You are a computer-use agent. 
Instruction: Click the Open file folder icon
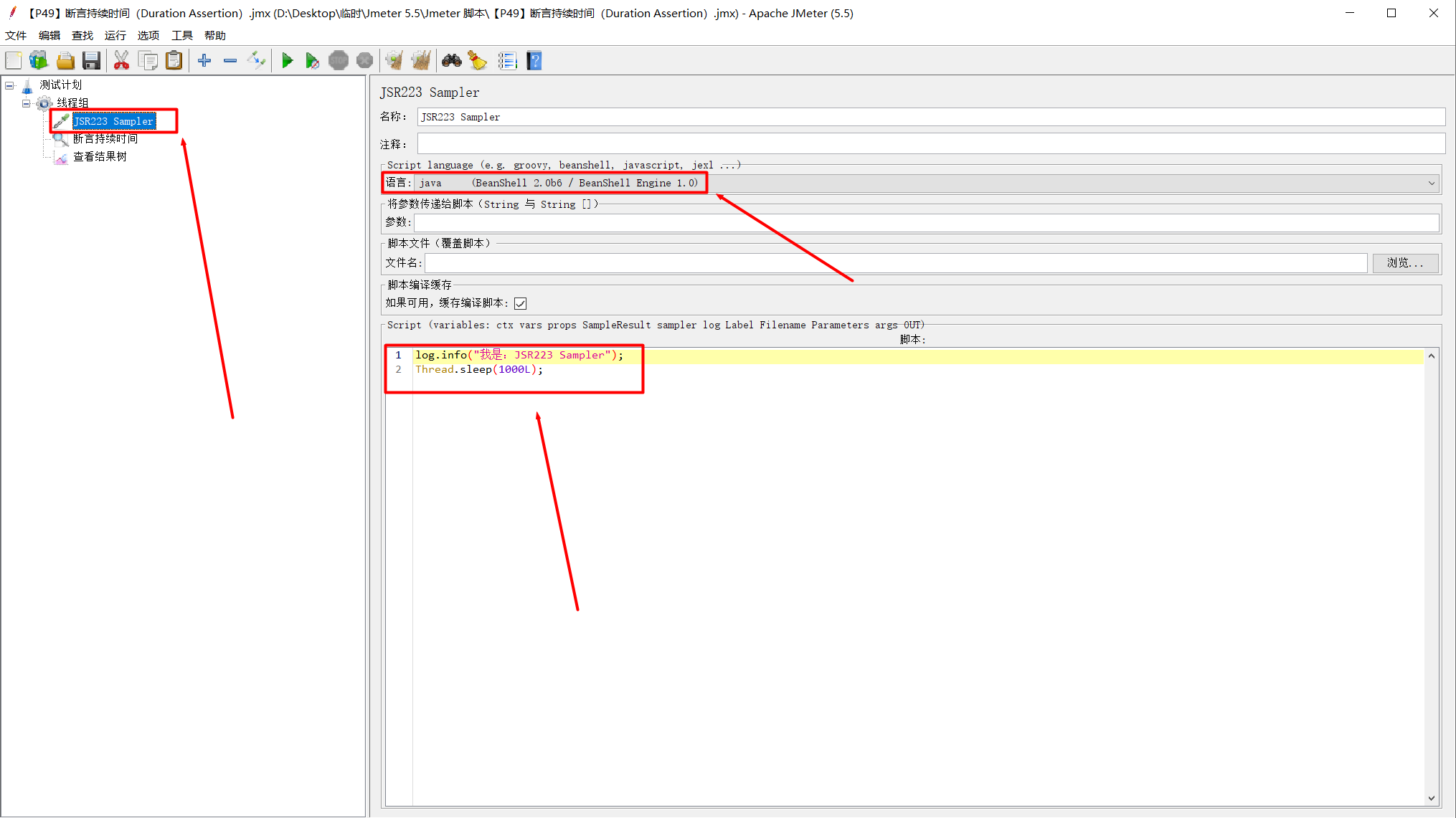click(x=65, y=61)
